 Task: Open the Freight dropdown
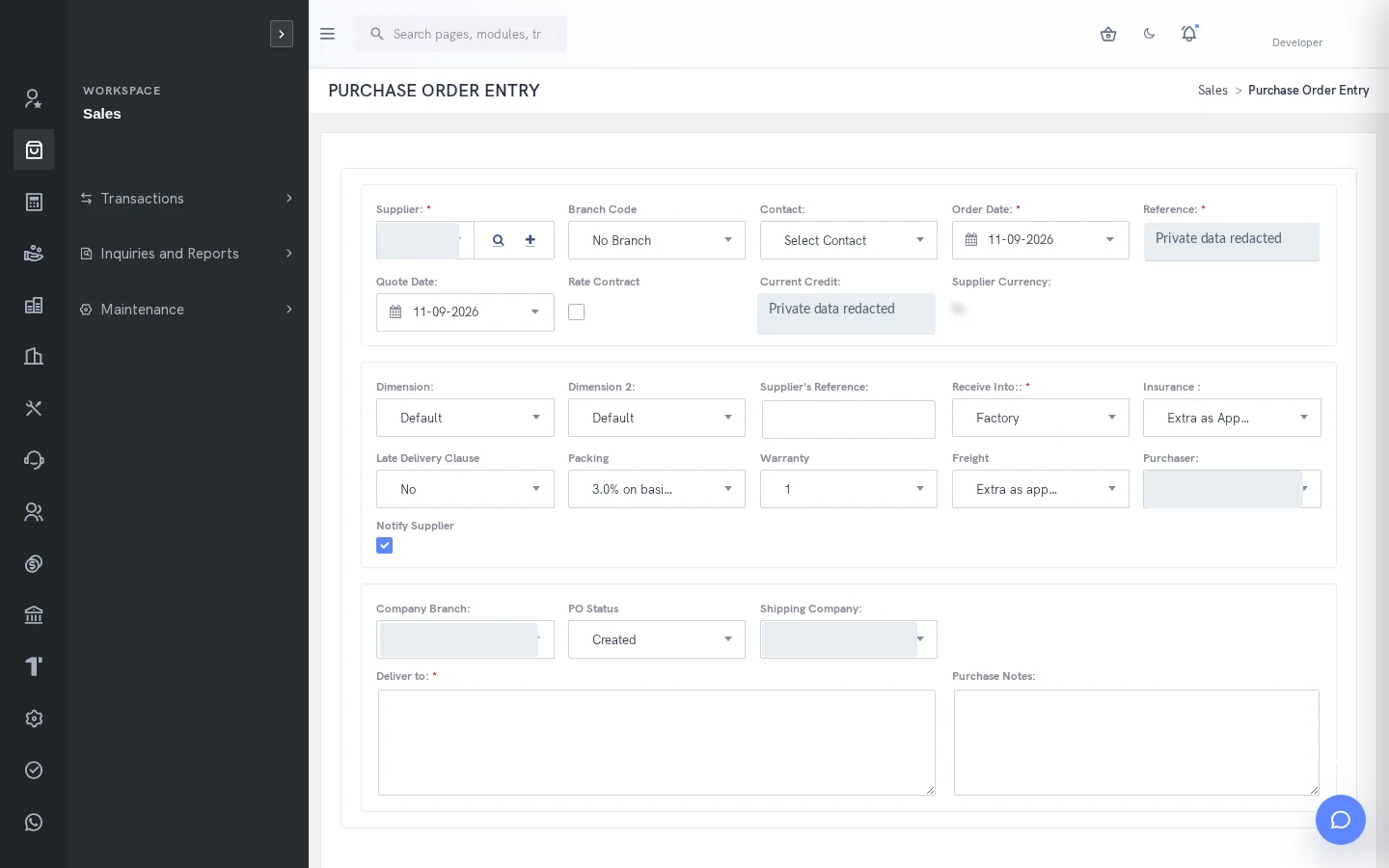pos(1041,489)
